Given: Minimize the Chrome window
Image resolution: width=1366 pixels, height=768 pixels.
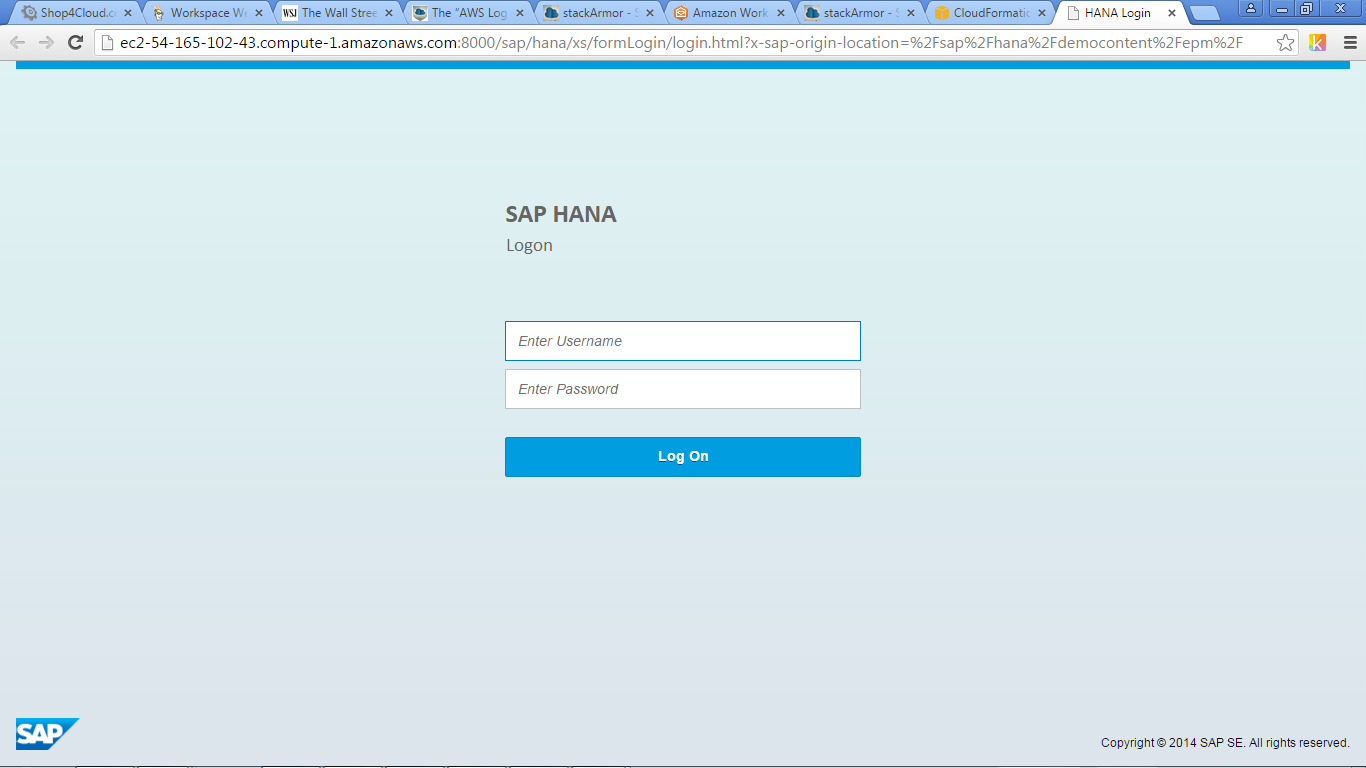Looking at the screenshot, I should pyautogui.click(x=1281, y=8).
